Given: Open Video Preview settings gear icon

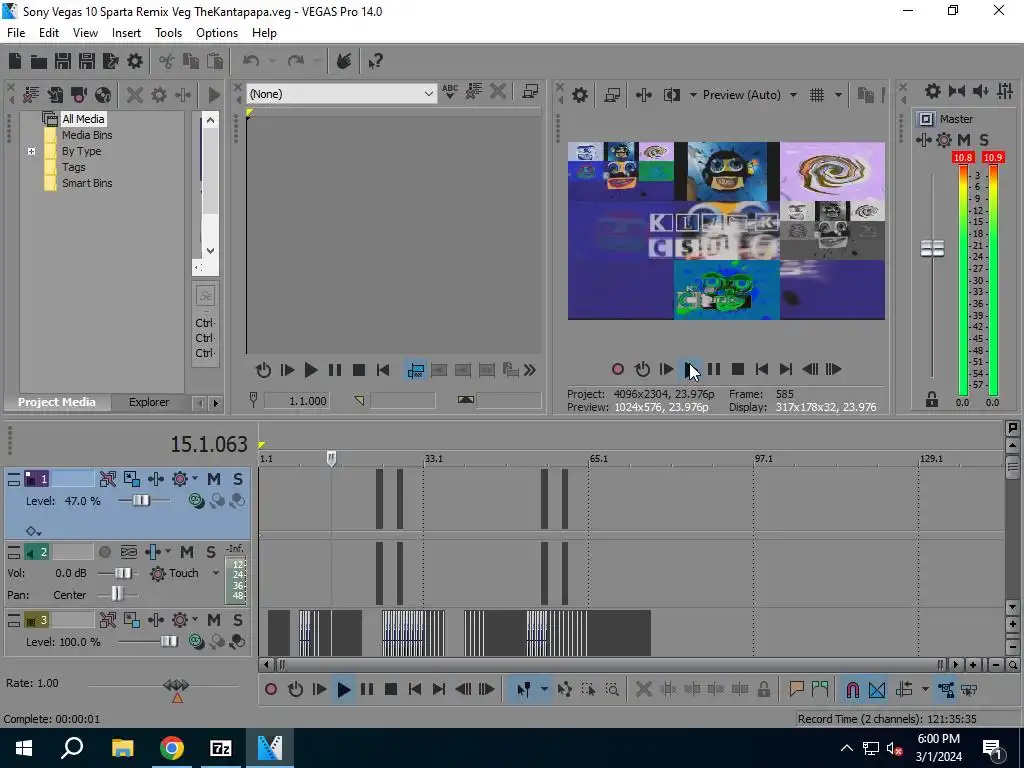Looking at the screenshot, I should pos(579,95).
